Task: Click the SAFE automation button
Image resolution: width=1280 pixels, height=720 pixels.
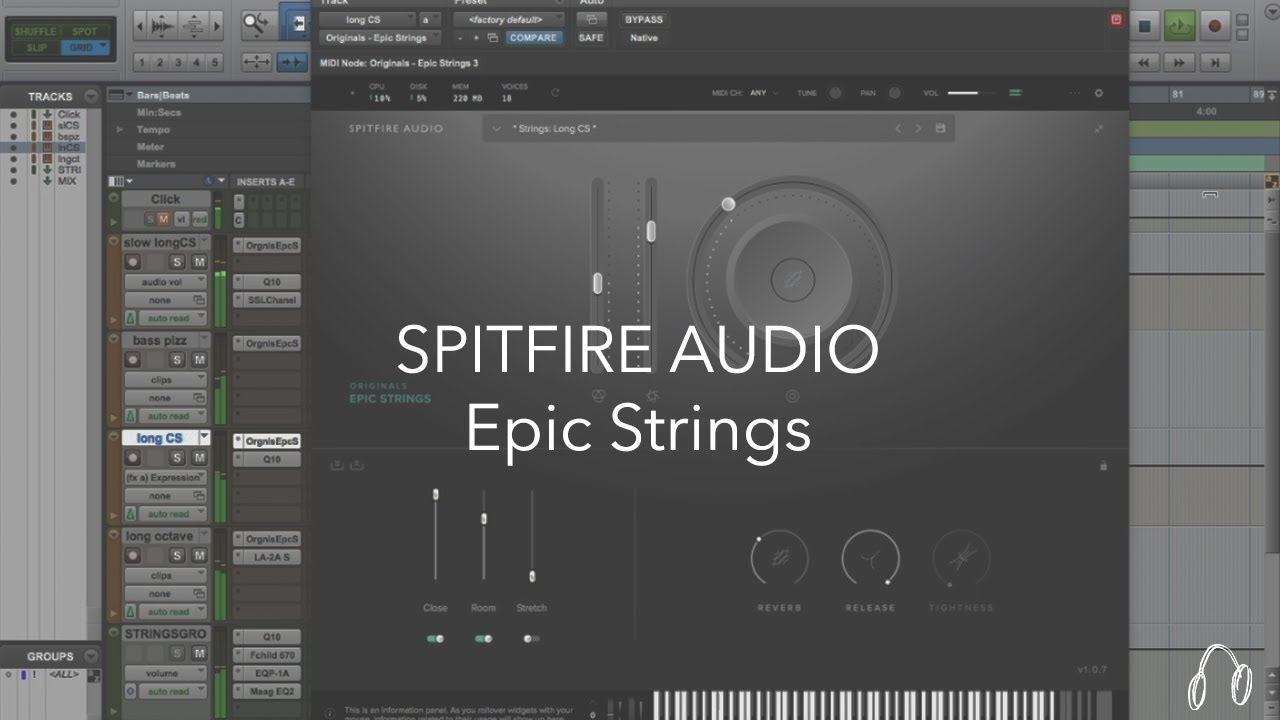Action: point(591,38)
